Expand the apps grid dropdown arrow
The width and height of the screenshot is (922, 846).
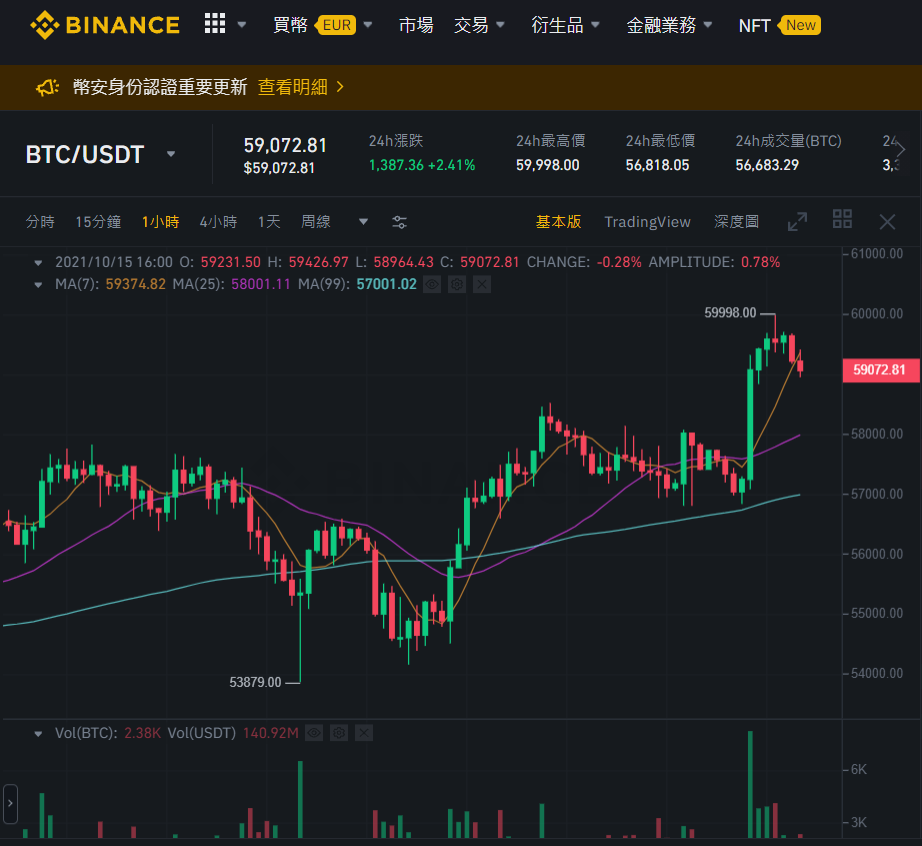[242, 25]
